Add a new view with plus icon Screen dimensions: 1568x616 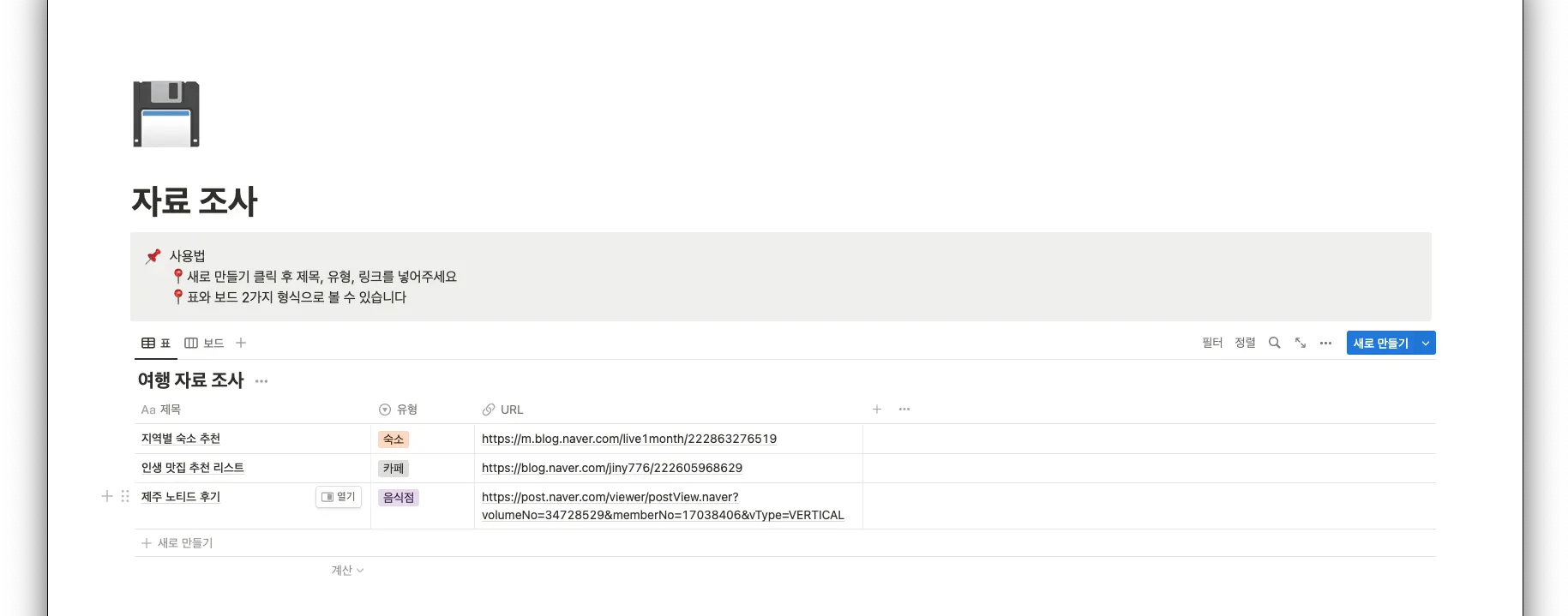pos(241,343)
